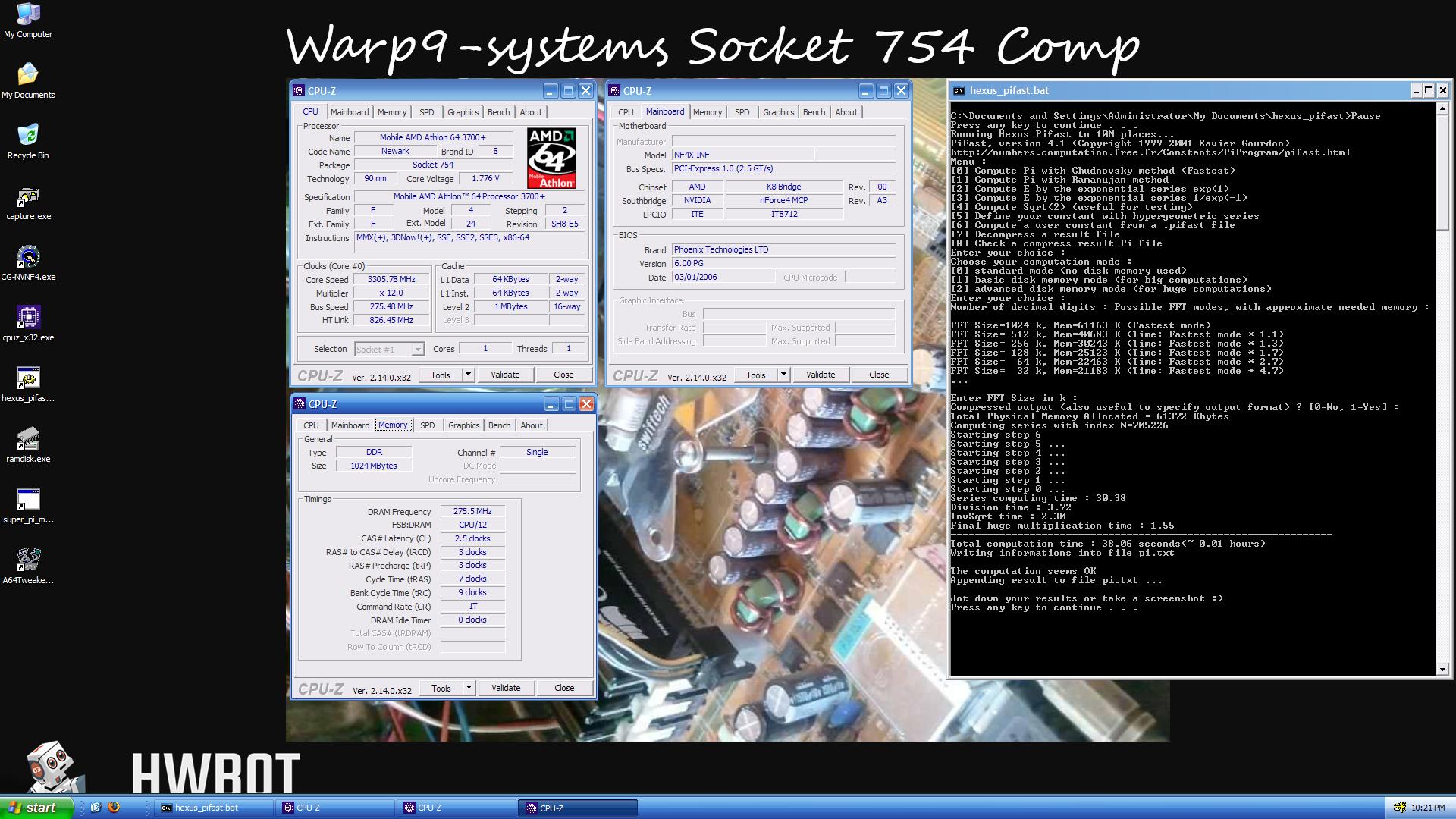This screenshot has height=819, width=1456.
Task: Open SPD tab in CPU window
Action: pyautogui.click(x=427, y=112)
